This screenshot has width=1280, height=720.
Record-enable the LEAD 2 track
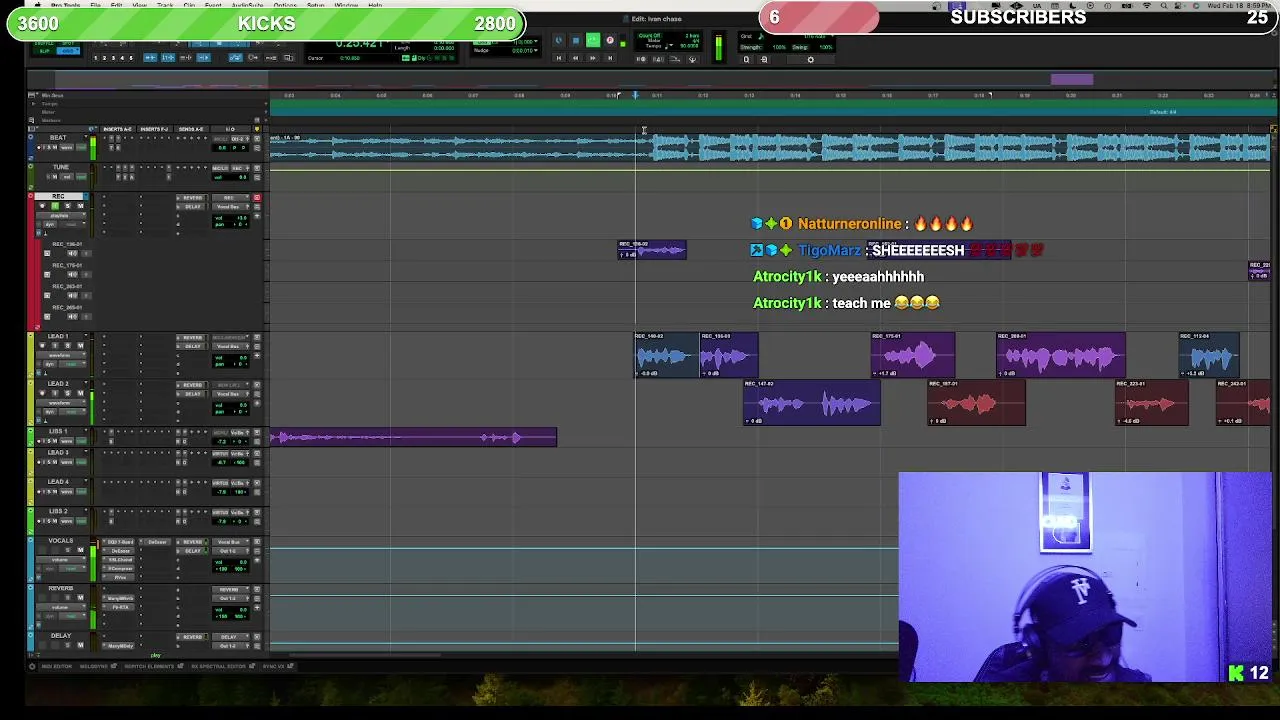[42, 393]
